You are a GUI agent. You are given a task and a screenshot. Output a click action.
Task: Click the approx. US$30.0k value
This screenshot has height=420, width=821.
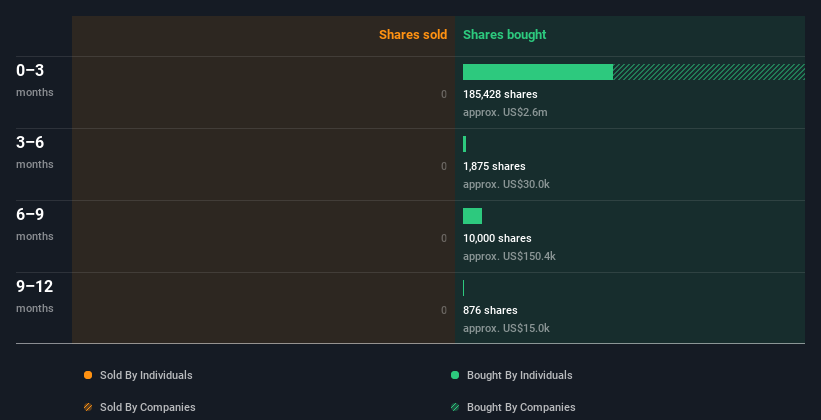pos(506,184)
